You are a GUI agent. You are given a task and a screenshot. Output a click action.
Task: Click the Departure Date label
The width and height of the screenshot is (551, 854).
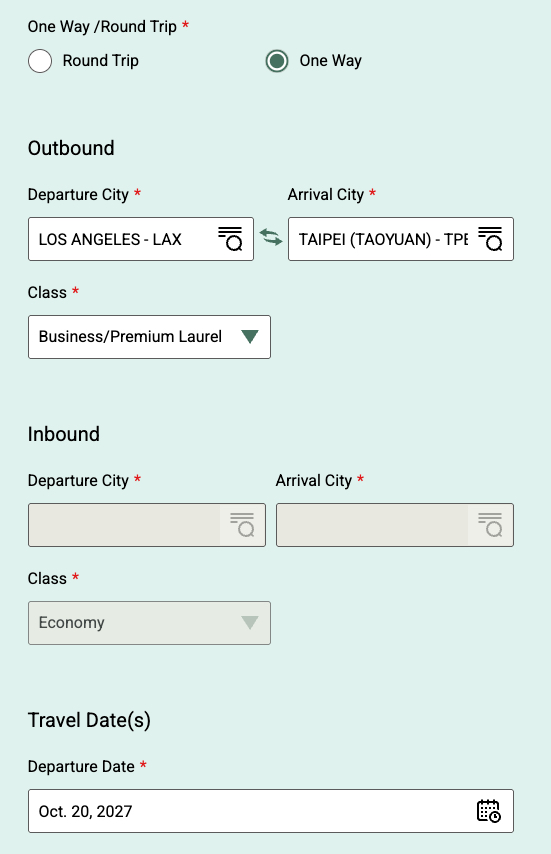click(81, 766)
